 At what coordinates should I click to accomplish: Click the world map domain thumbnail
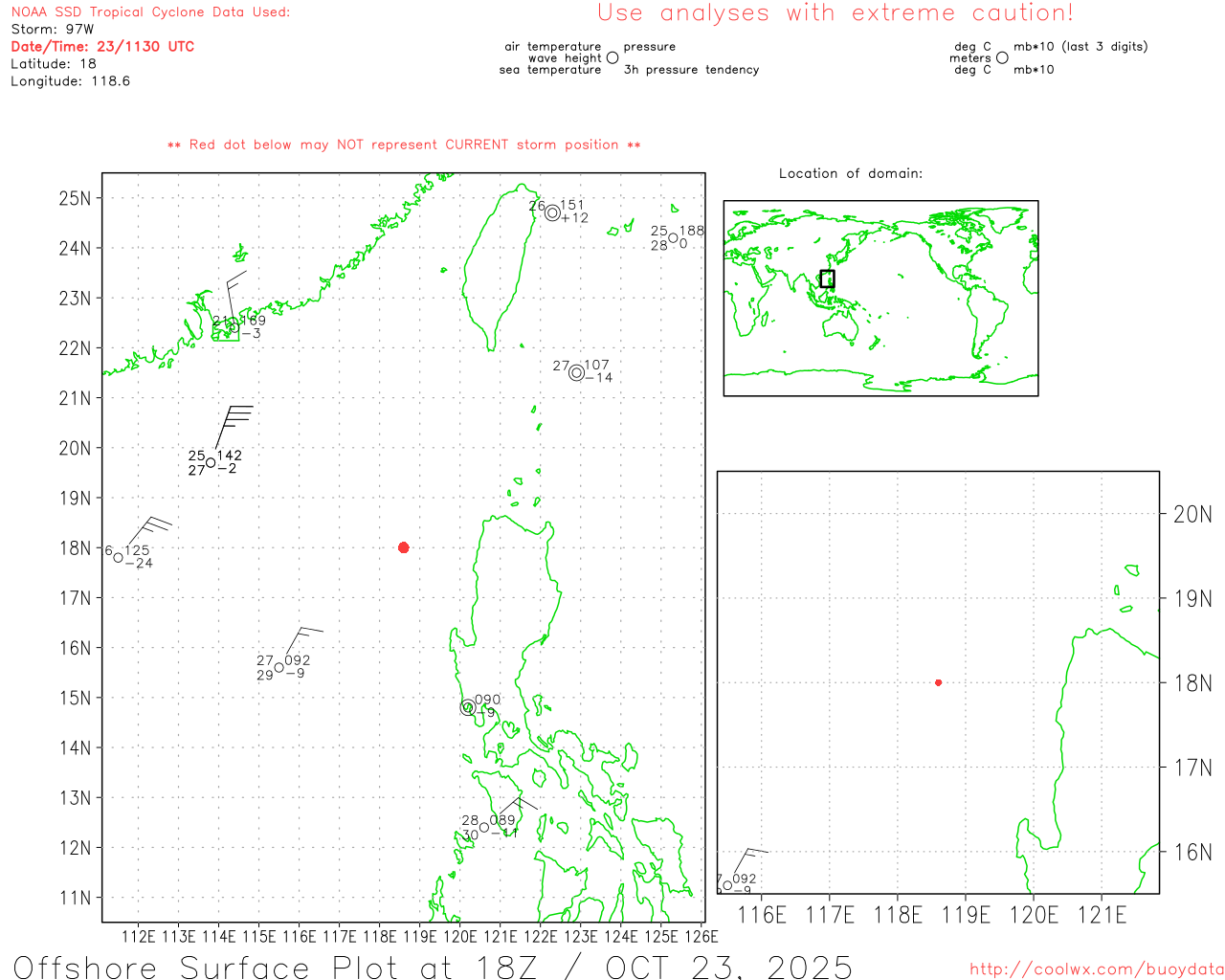tap(880, 298)
